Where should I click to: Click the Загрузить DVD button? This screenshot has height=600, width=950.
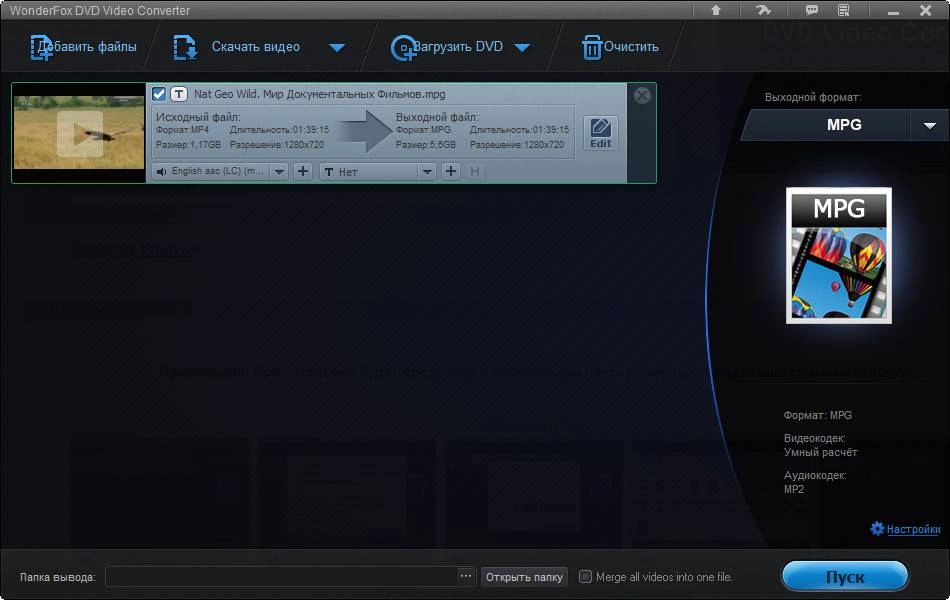pyautogui.click(x=447, y=47)
